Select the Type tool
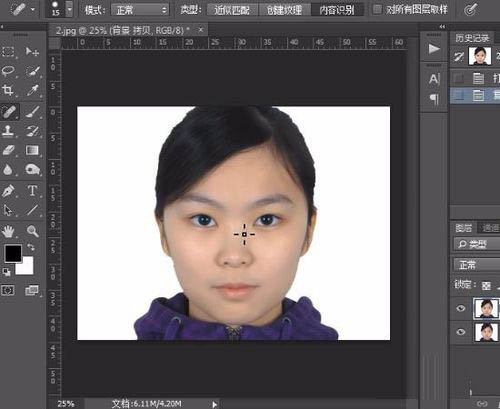The width and height of the screenshot is (500, 409). coord(32,191)
